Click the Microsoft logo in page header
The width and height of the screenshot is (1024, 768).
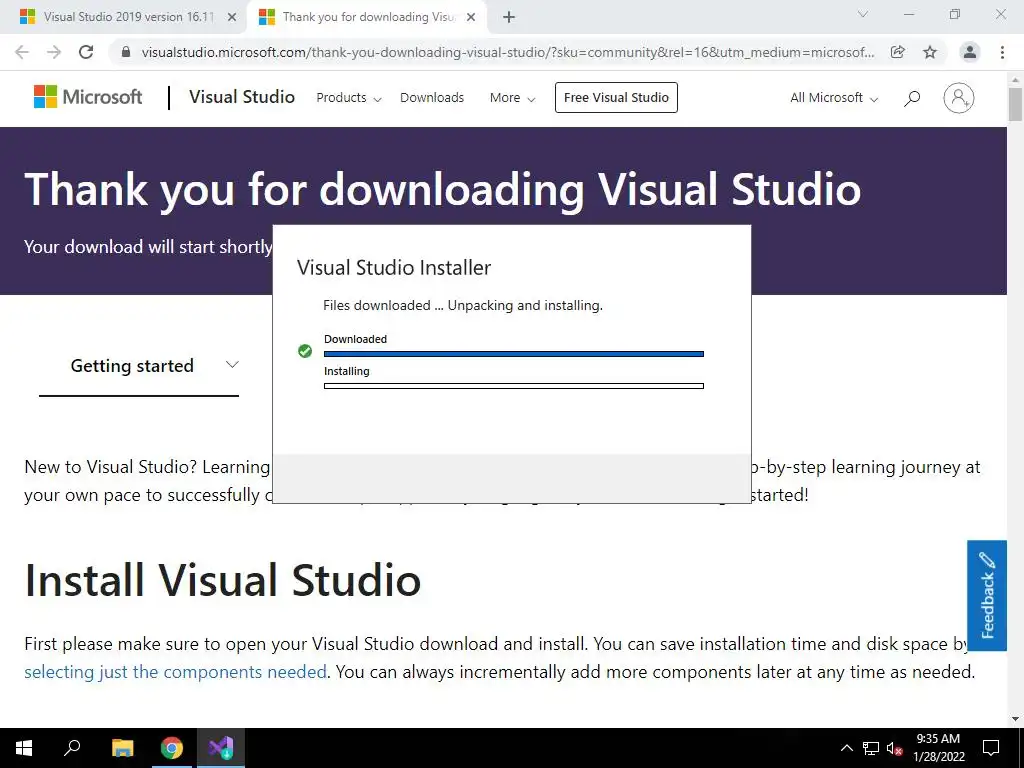click(x=88, y=97)
